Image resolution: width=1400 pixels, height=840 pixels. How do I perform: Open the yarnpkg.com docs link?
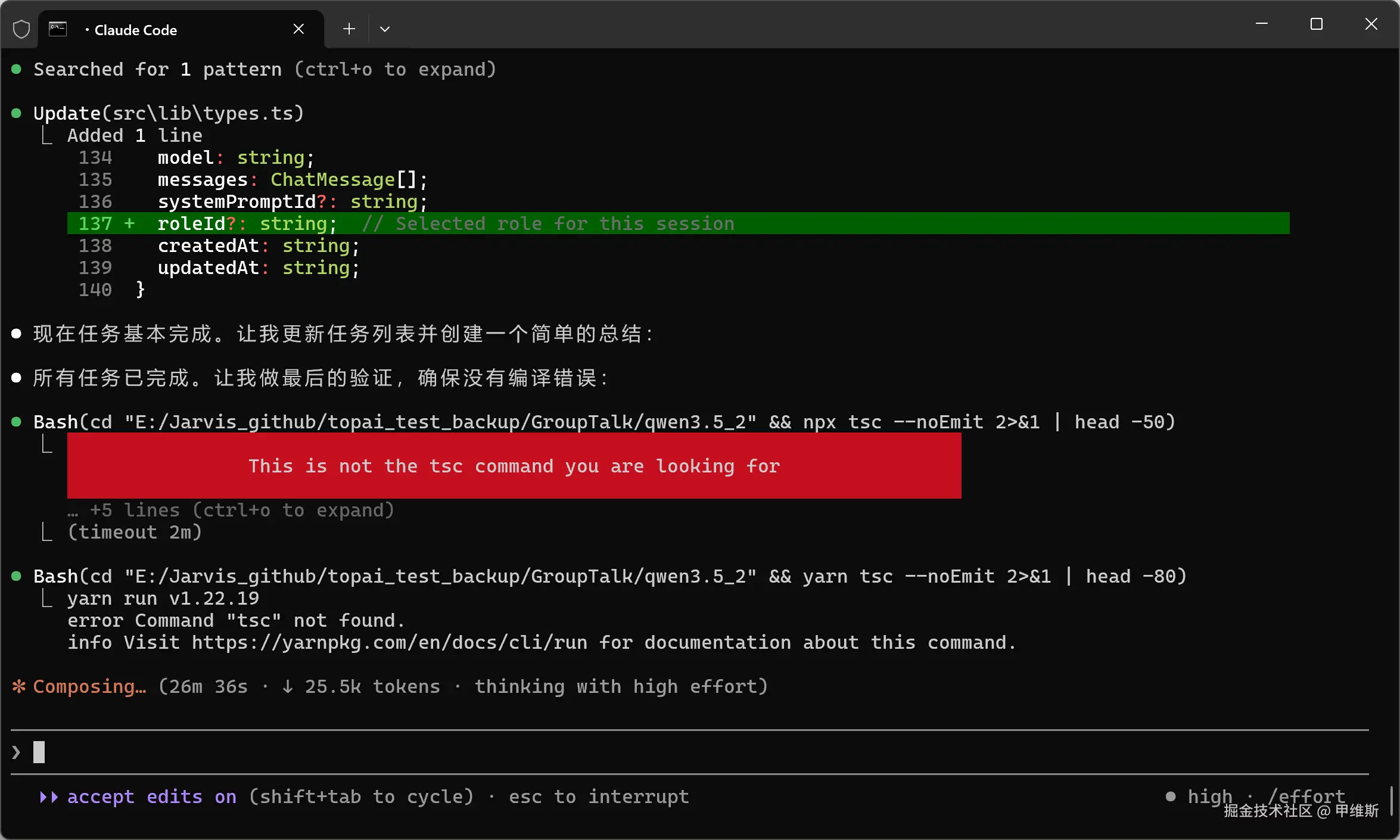[x=389, y=643]
